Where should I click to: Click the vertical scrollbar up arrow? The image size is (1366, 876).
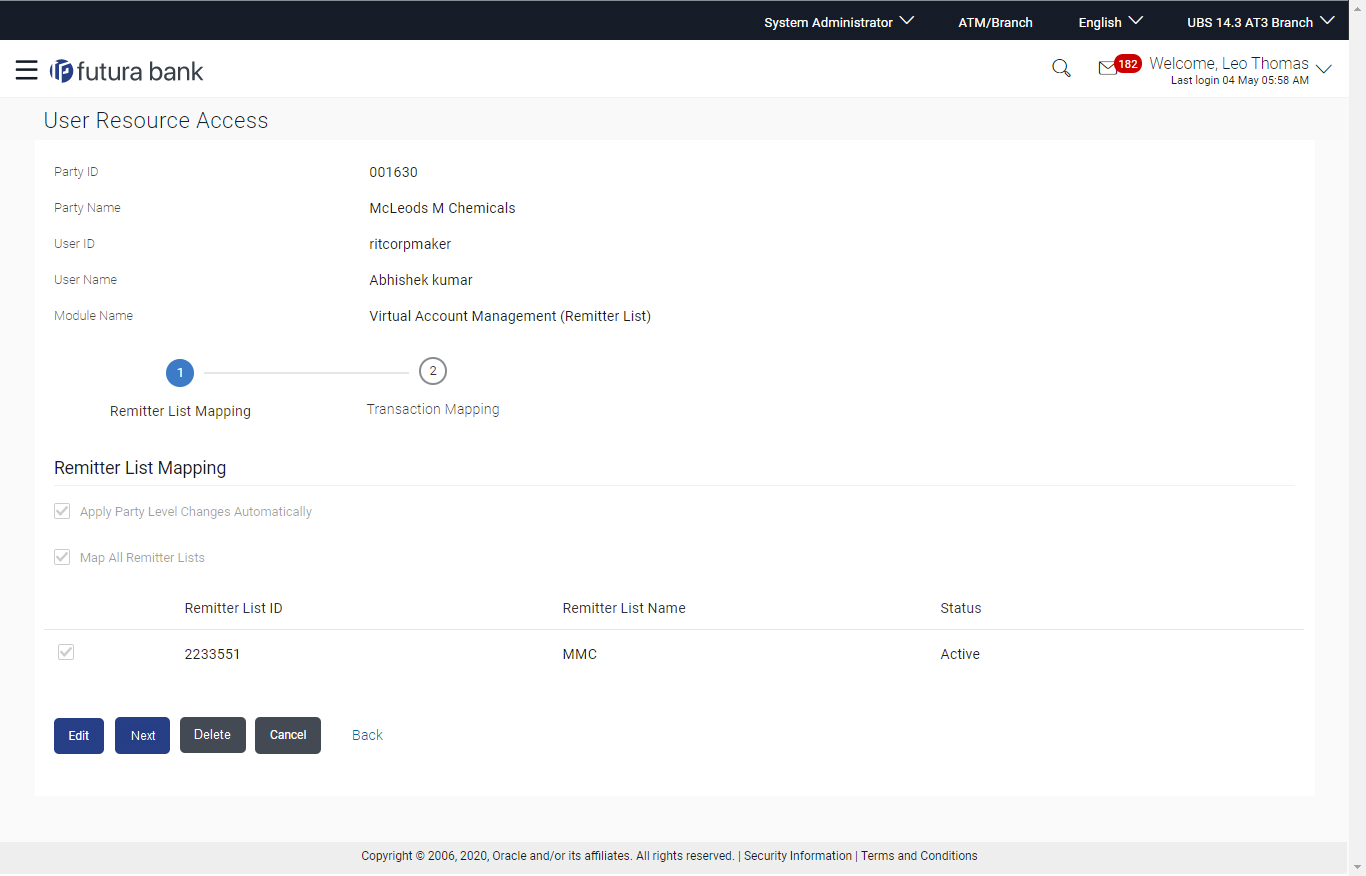coord(1357,8)
